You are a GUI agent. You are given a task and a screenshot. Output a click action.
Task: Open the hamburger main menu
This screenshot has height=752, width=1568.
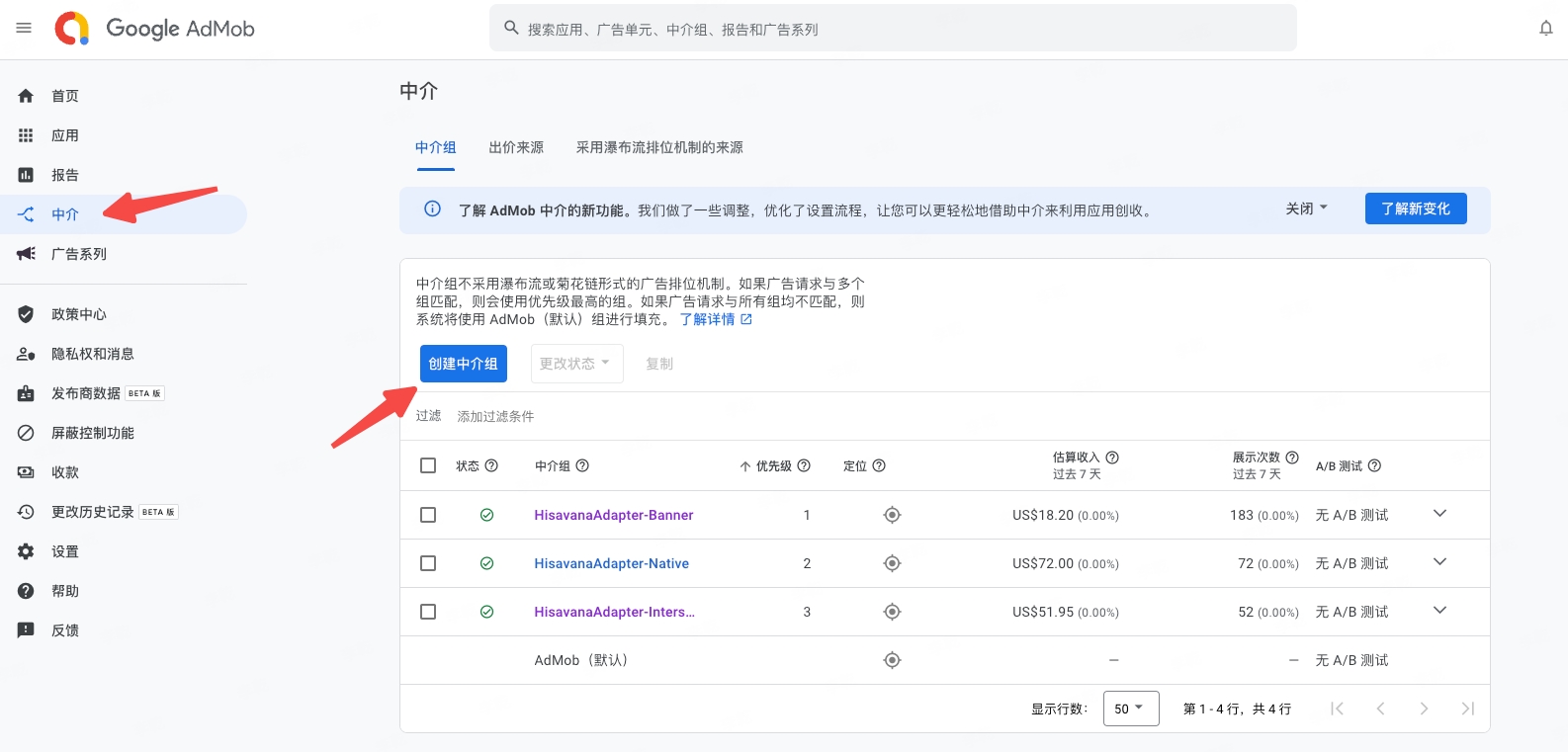(24, 28)
